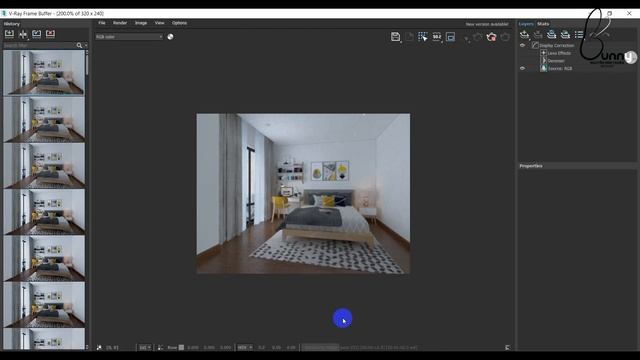Open the Image menu
The height and width of the screenshot is (360, 640).
[141, 23]
